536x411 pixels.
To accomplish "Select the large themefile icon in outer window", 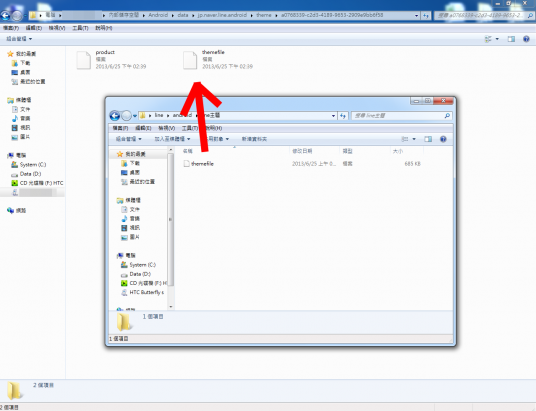I will (x=190, y=60).
